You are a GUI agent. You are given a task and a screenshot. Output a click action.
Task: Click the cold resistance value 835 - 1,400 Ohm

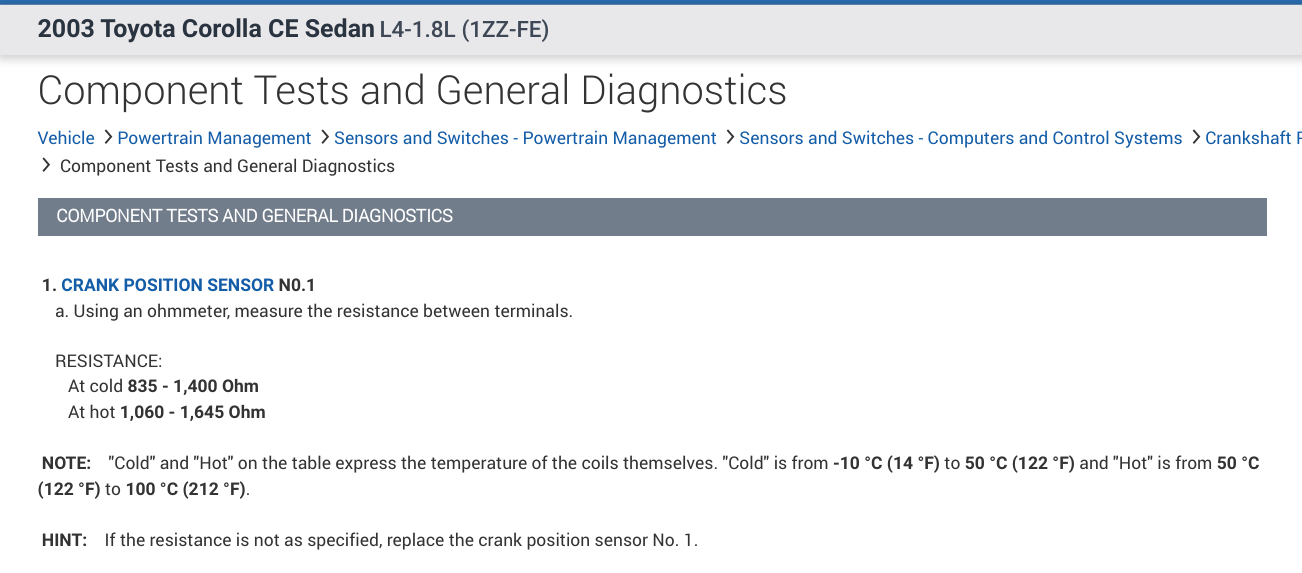[193, 386]
